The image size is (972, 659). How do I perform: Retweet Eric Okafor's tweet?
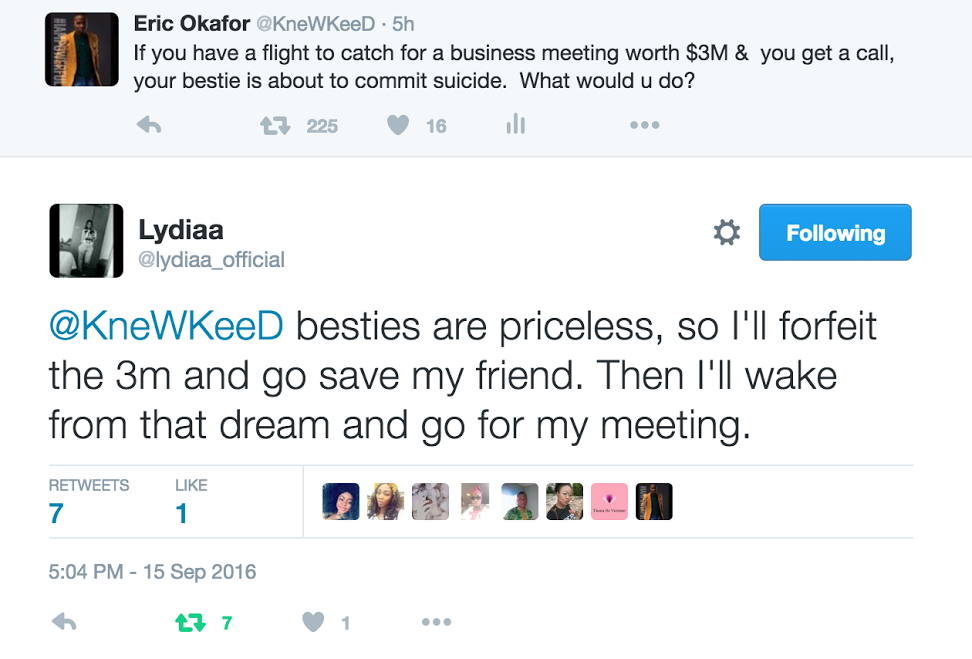tap(274, 125)
